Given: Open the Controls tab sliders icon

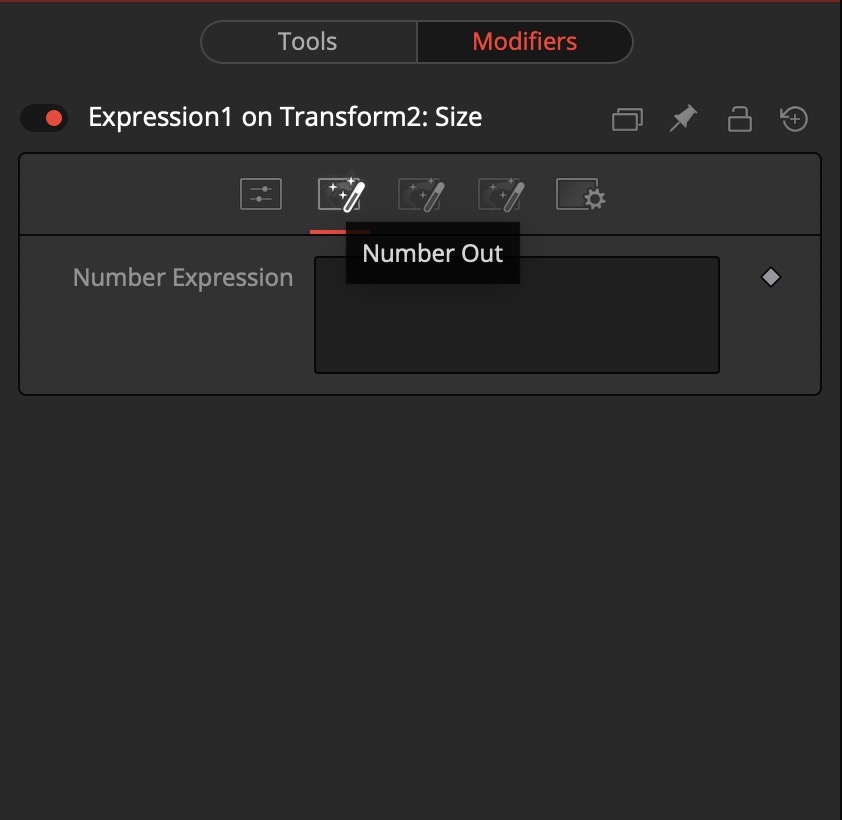Looking at the screenshot, I should (x=260, y=194).
